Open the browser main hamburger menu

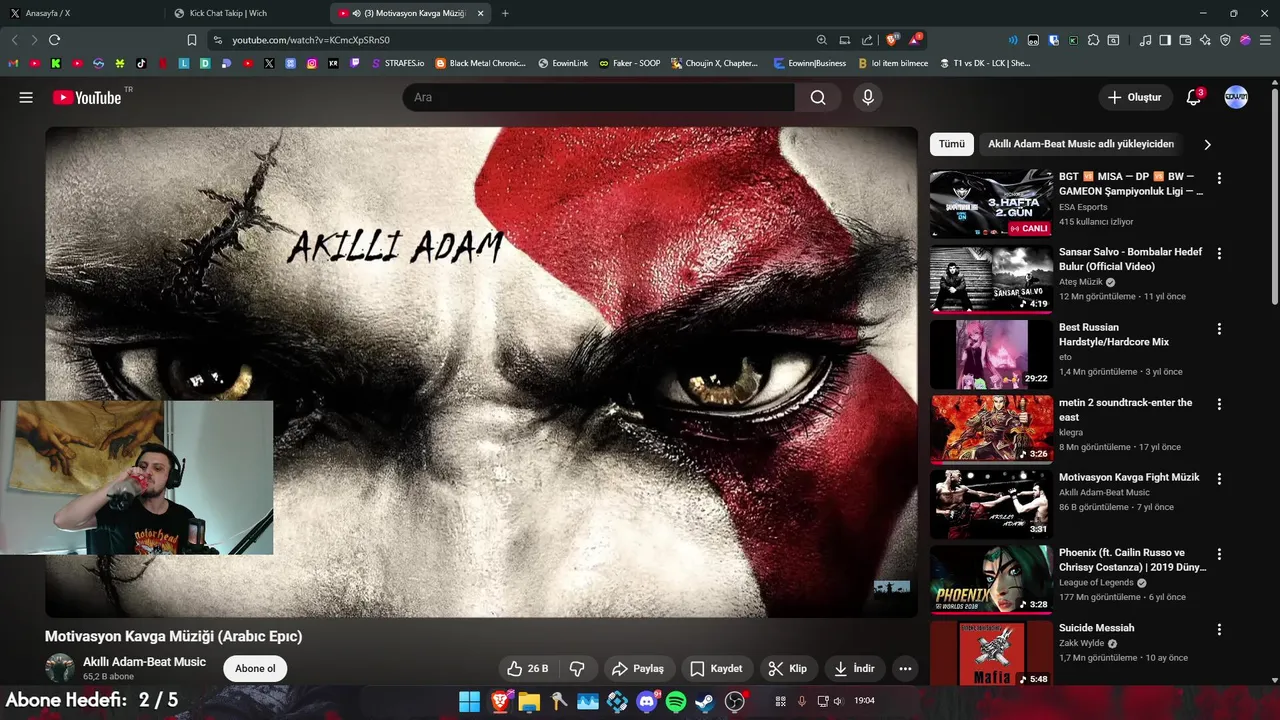point(1265,40)
